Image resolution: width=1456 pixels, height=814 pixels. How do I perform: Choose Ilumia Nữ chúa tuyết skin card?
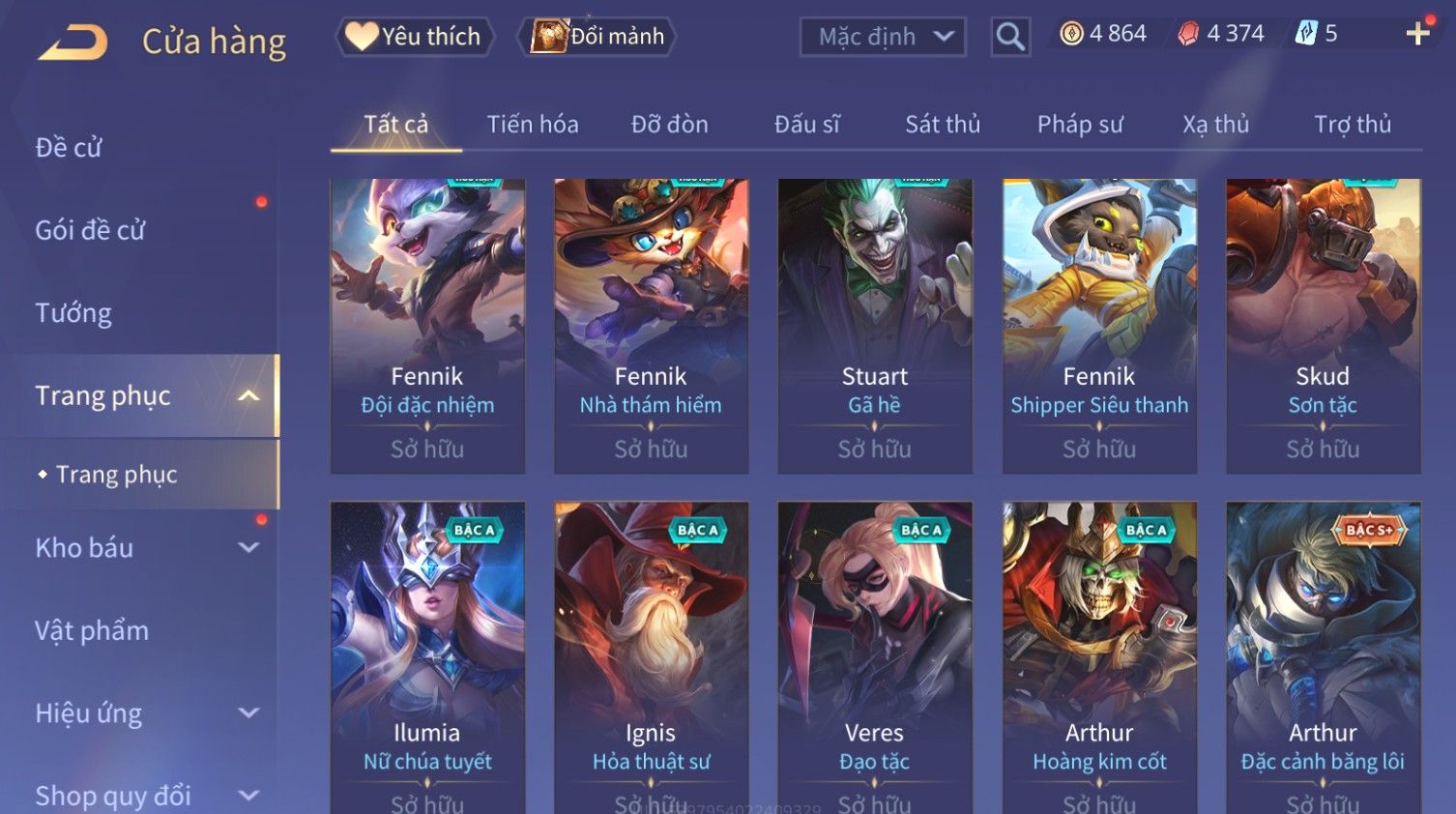click(427, 657)
